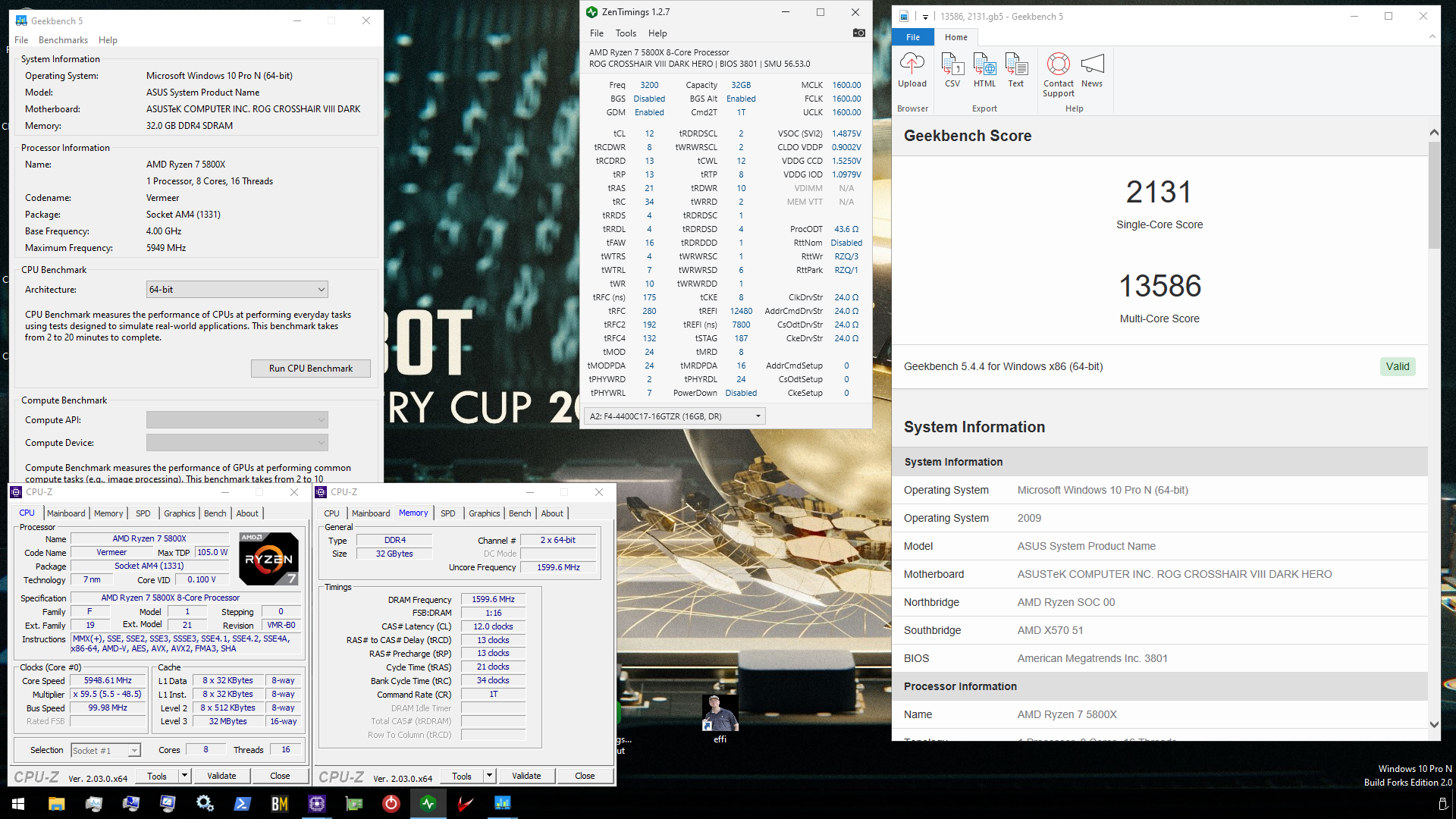Click the taskbar notification tray icon
Screen dimensions: 1456x819
[1443, 804]
